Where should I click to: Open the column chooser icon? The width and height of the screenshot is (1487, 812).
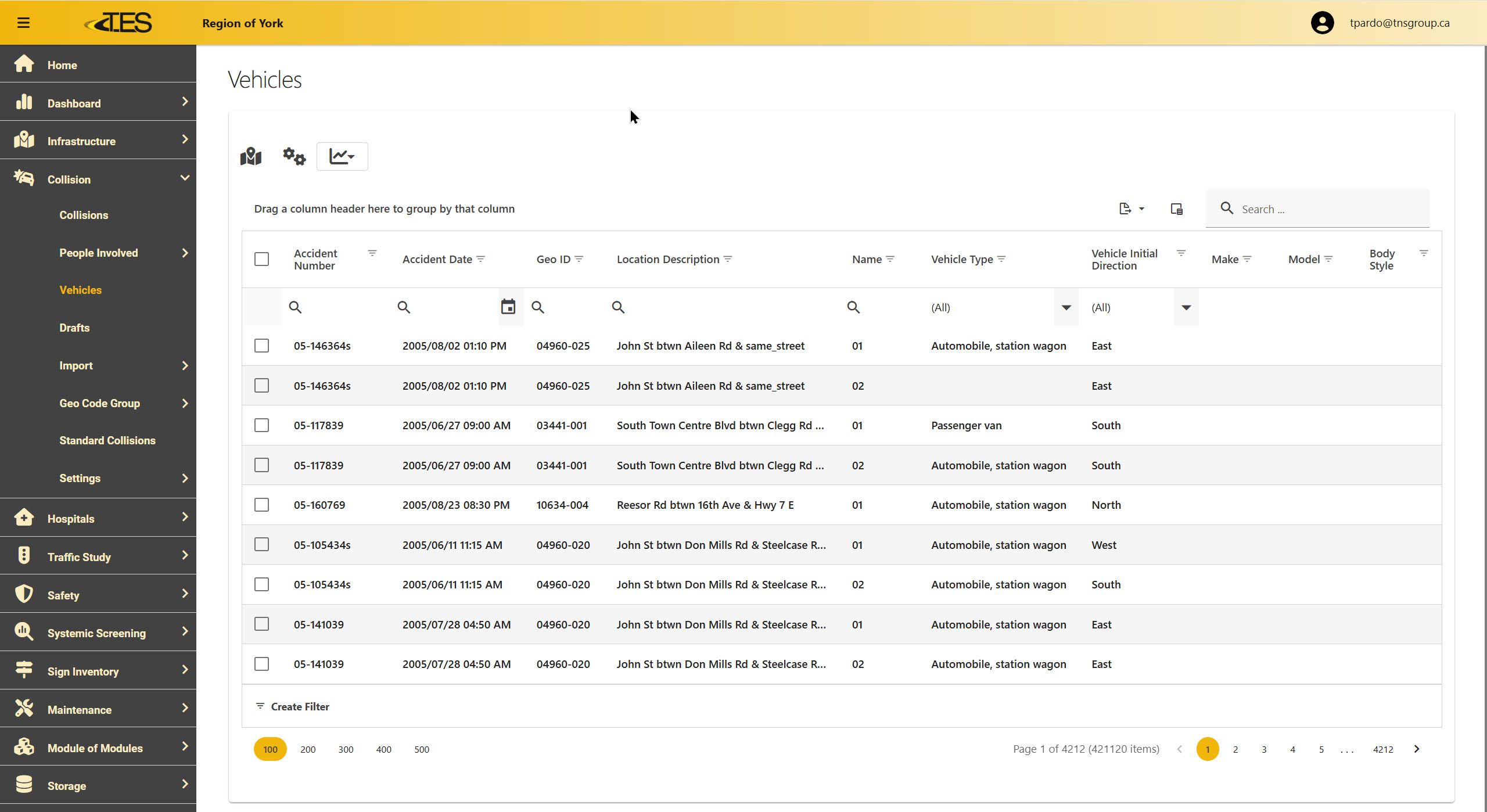pyautogui.click(x=1176, y=209)
